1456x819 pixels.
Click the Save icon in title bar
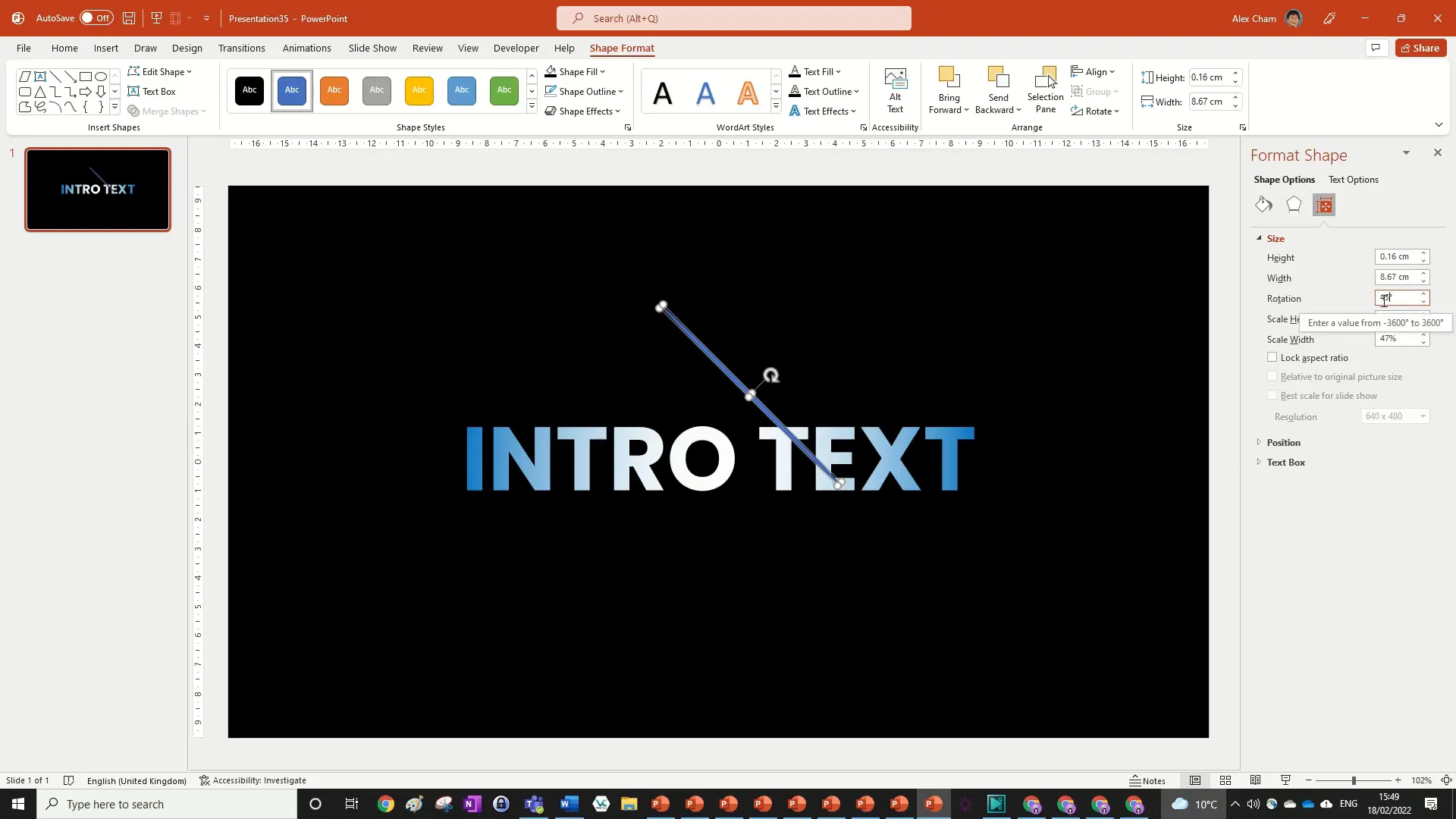[x=129, y=18]
